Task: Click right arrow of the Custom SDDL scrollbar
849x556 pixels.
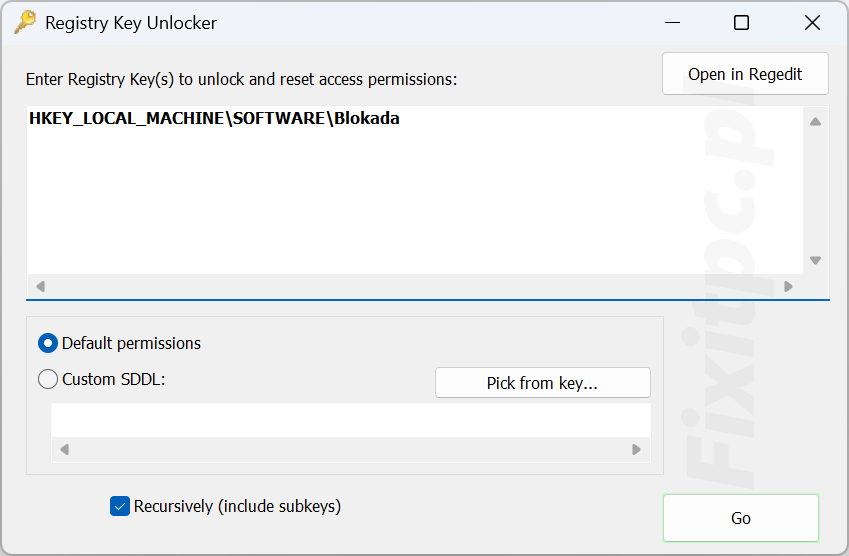Action: (636, 449)
